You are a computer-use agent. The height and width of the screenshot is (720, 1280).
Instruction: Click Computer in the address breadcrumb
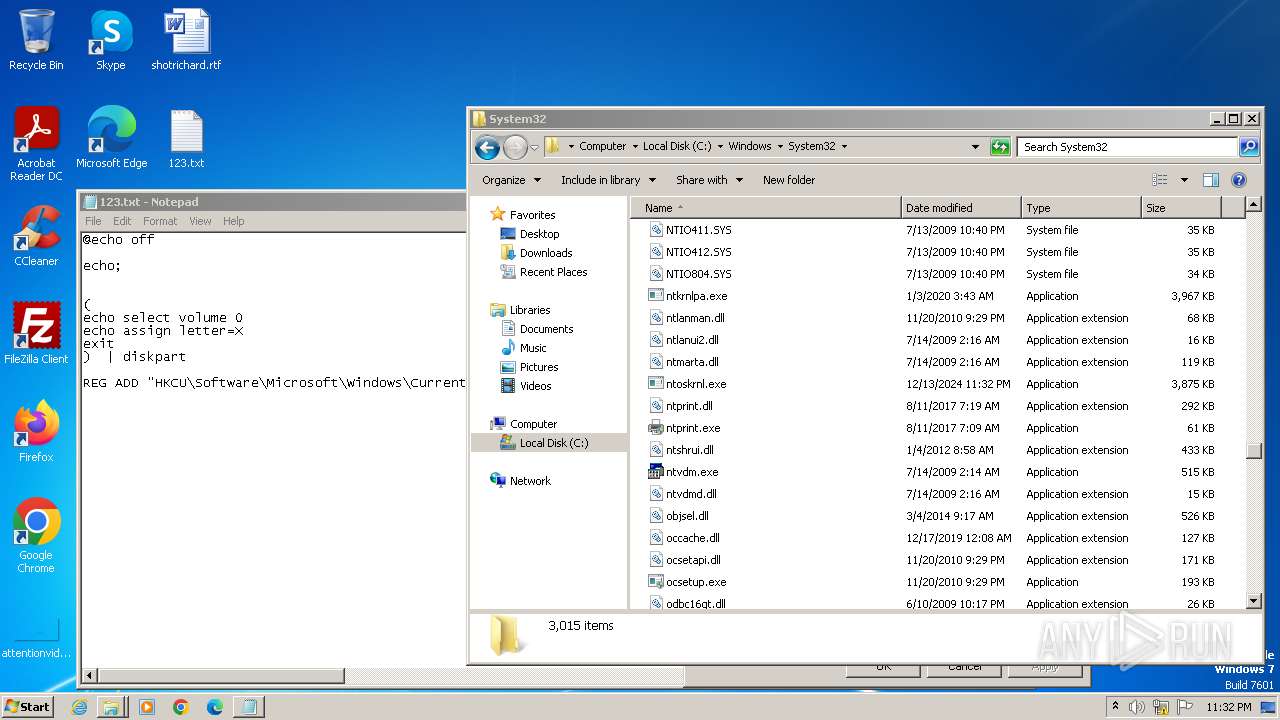coord(602,146)
